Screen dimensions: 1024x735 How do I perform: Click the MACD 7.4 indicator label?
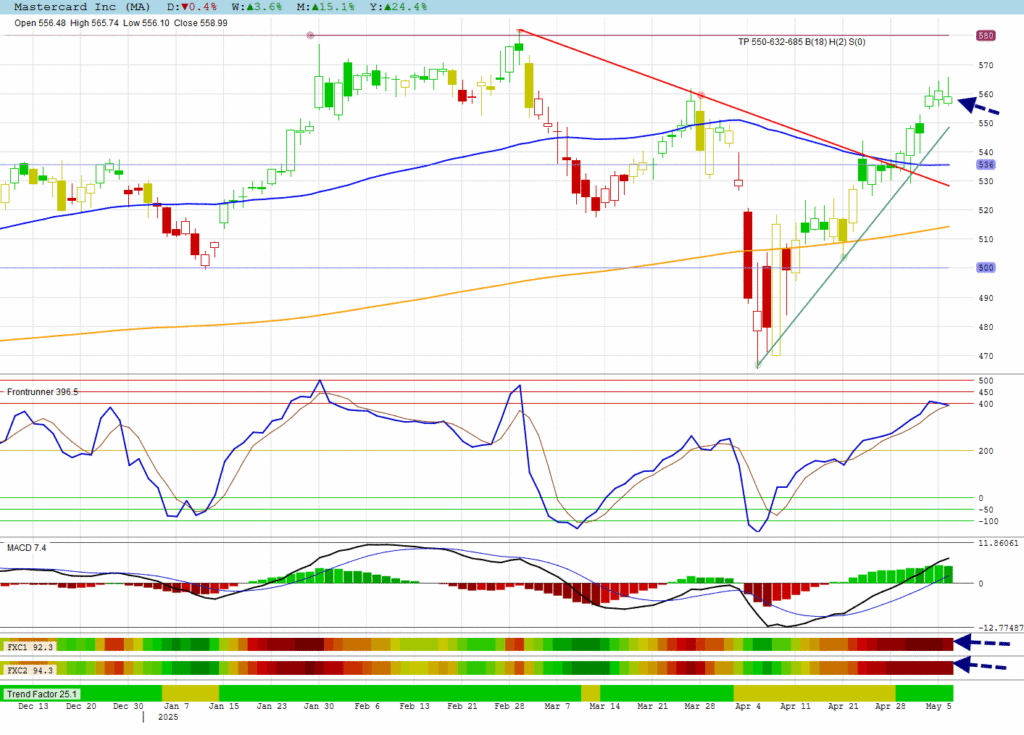pyautogui.click(x=27, y=547)
